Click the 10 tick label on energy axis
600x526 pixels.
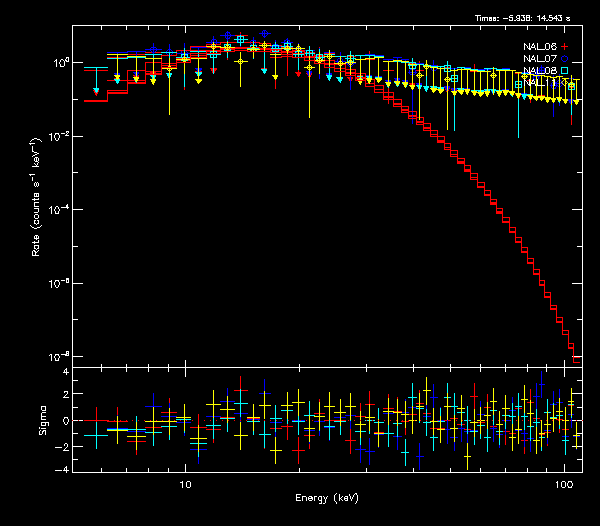pos(184,481)
